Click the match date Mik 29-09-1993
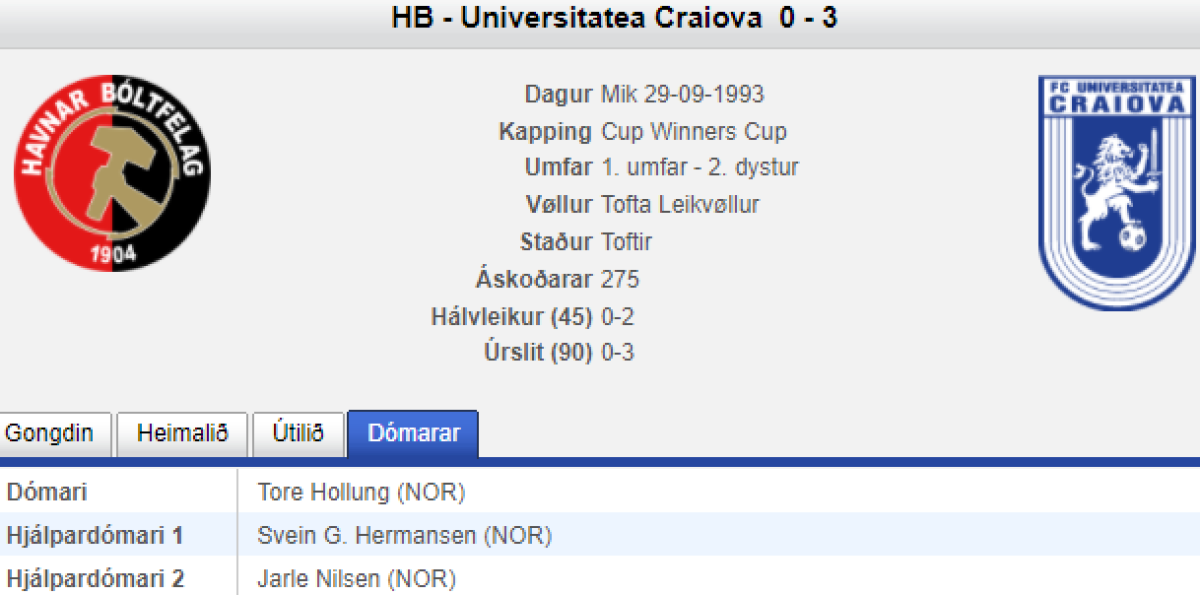This screenshot has height=595, width=1200. 682,95
